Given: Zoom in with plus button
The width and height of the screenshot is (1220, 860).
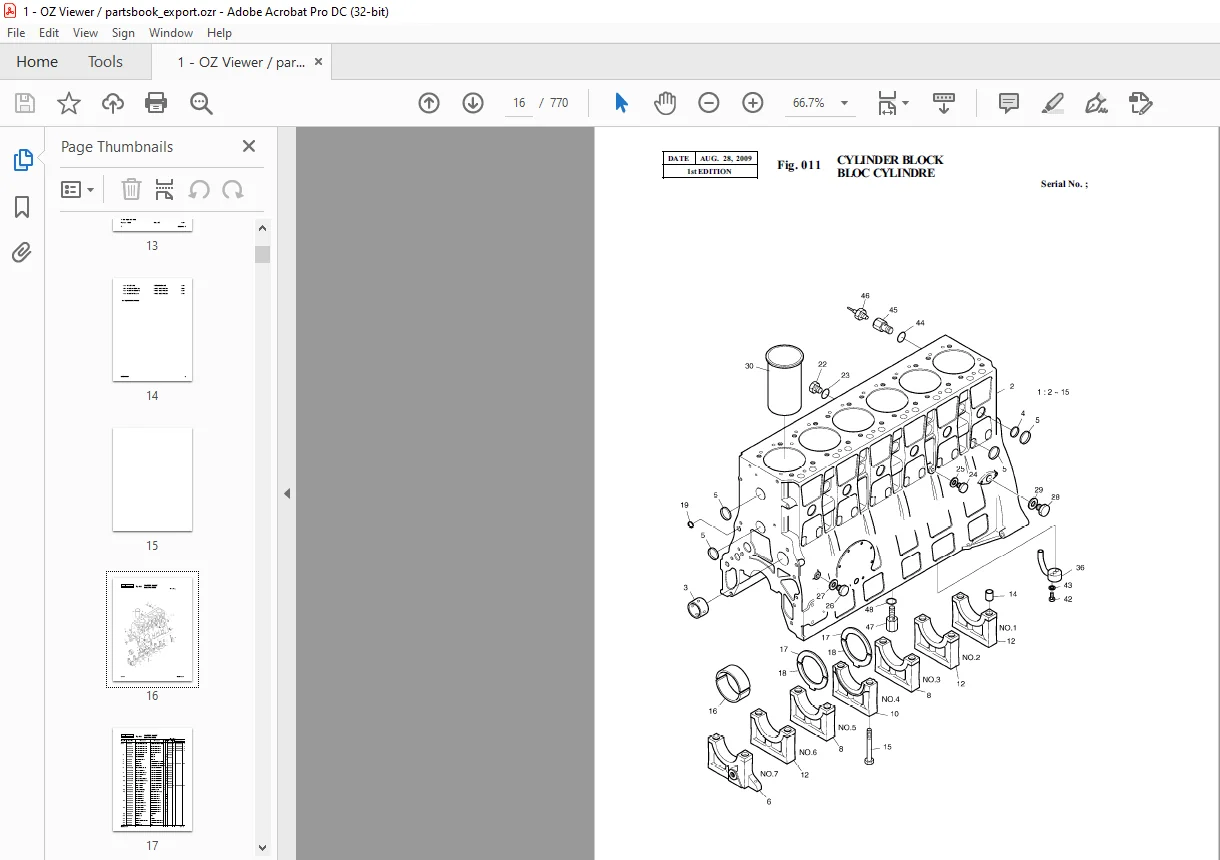Looking at the screenshot, I should point(753,103).
